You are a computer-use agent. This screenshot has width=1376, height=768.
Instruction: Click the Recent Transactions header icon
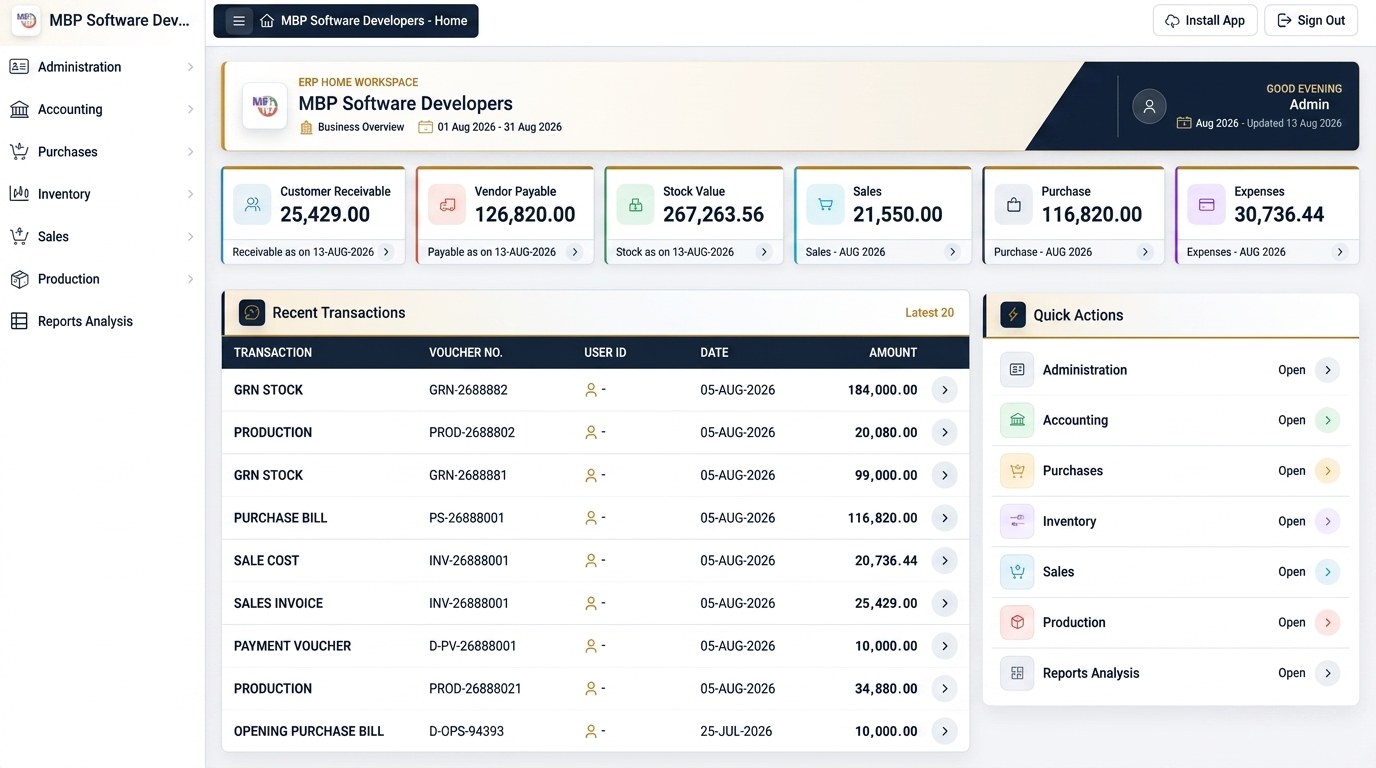tap(252, 313)
